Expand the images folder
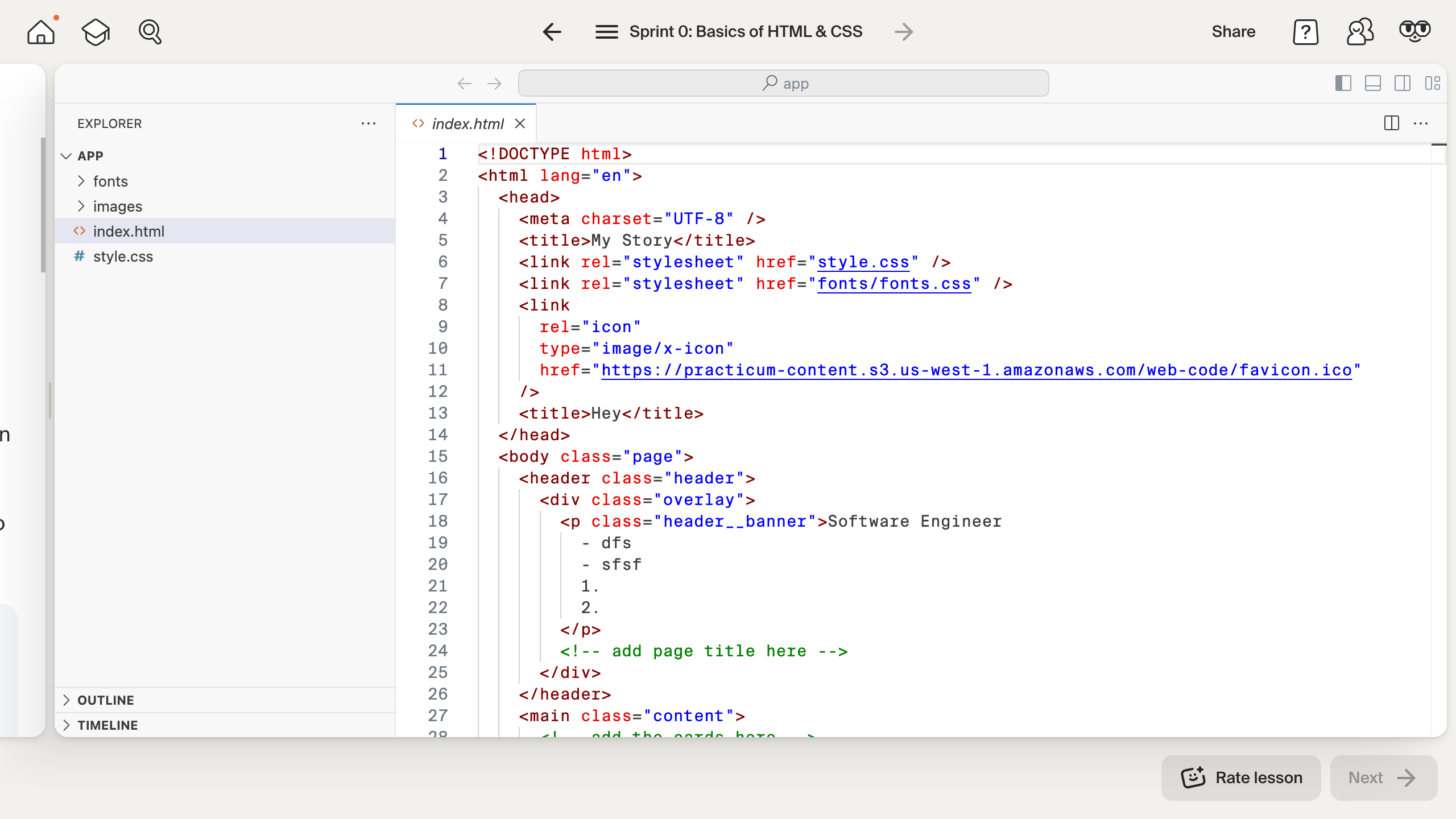The width and height of the screenshot is (1456, 819). pos(117,206)
